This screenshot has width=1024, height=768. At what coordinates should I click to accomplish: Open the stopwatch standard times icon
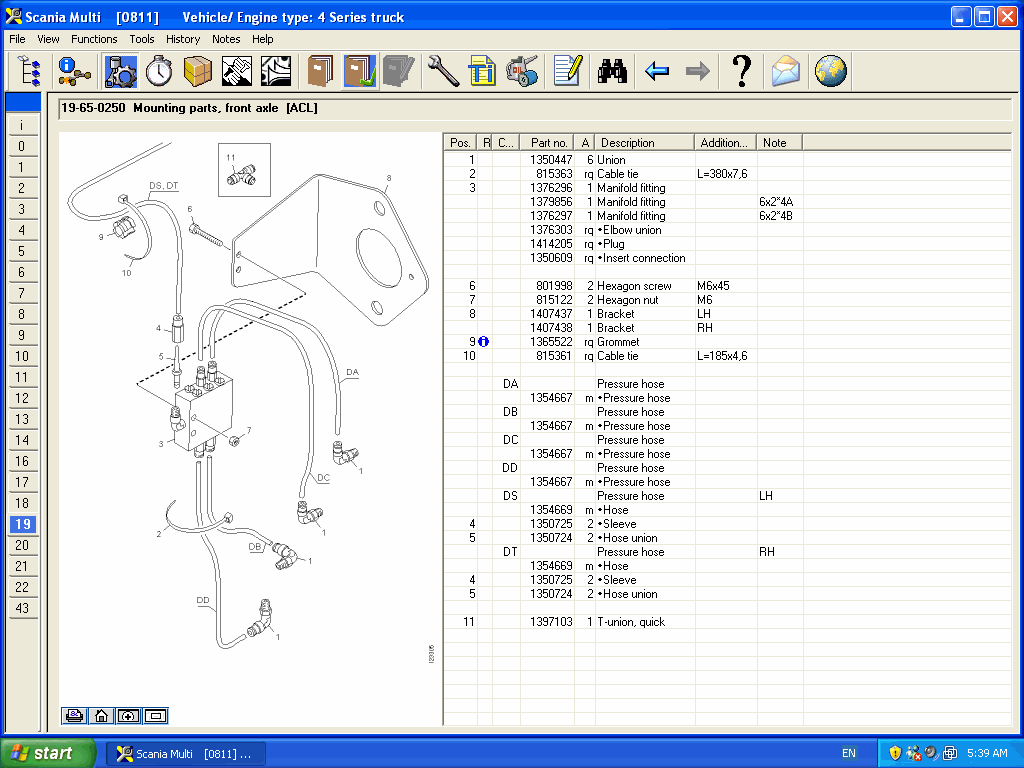pyautogui.click(x=159, y=71)
